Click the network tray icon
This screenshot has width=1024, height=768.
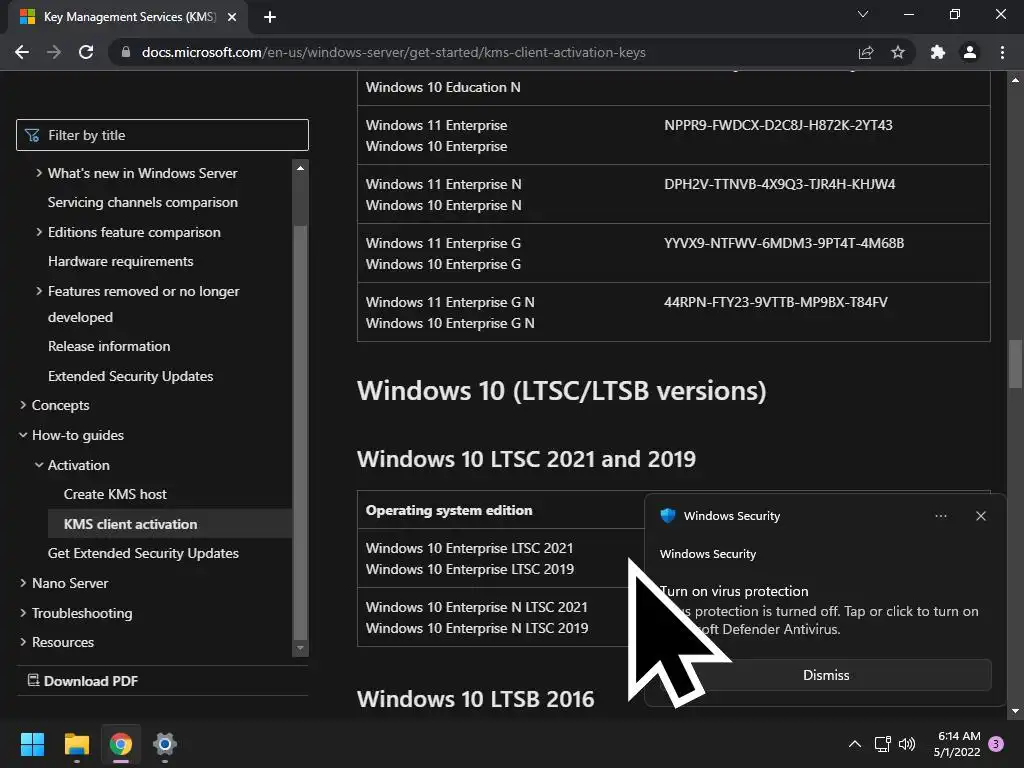click(882, 744)
